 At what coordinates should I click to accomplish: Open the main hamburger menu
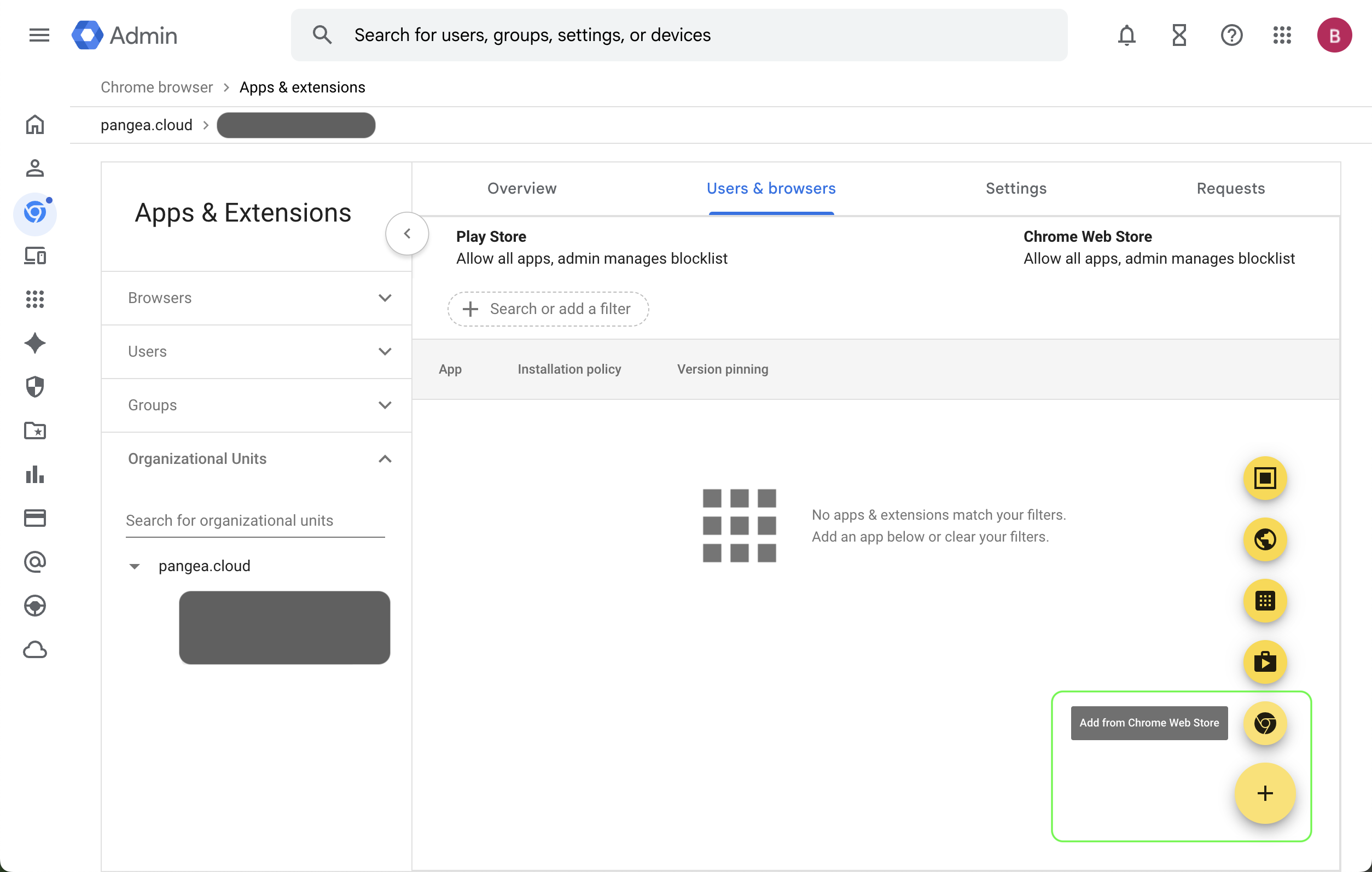click(x=39, y=36)
